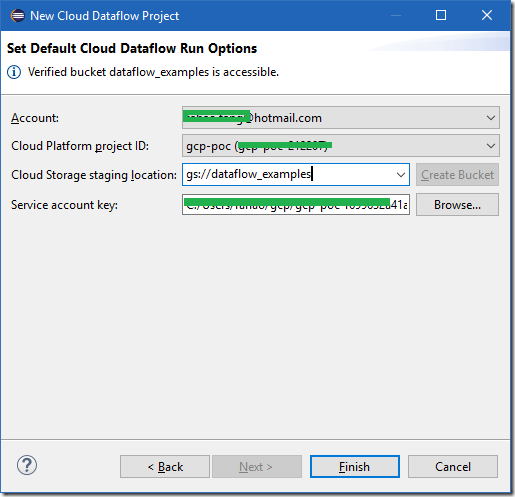This screenshot has height=497, width=515.
Task: Click the 'Cloud Platform project ID:' label
Action: tap(80, 146)
